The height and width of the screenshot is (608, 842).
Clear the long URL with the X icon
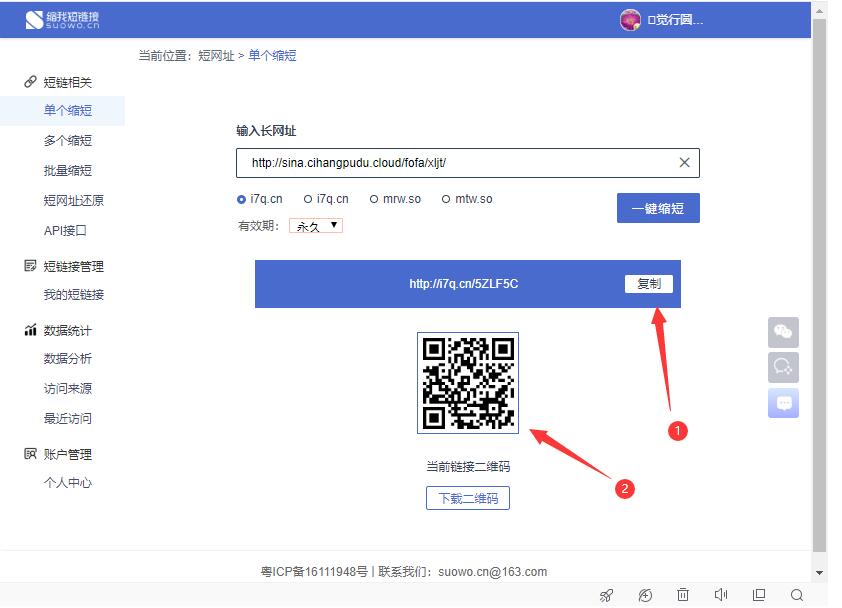coord(684,163)
